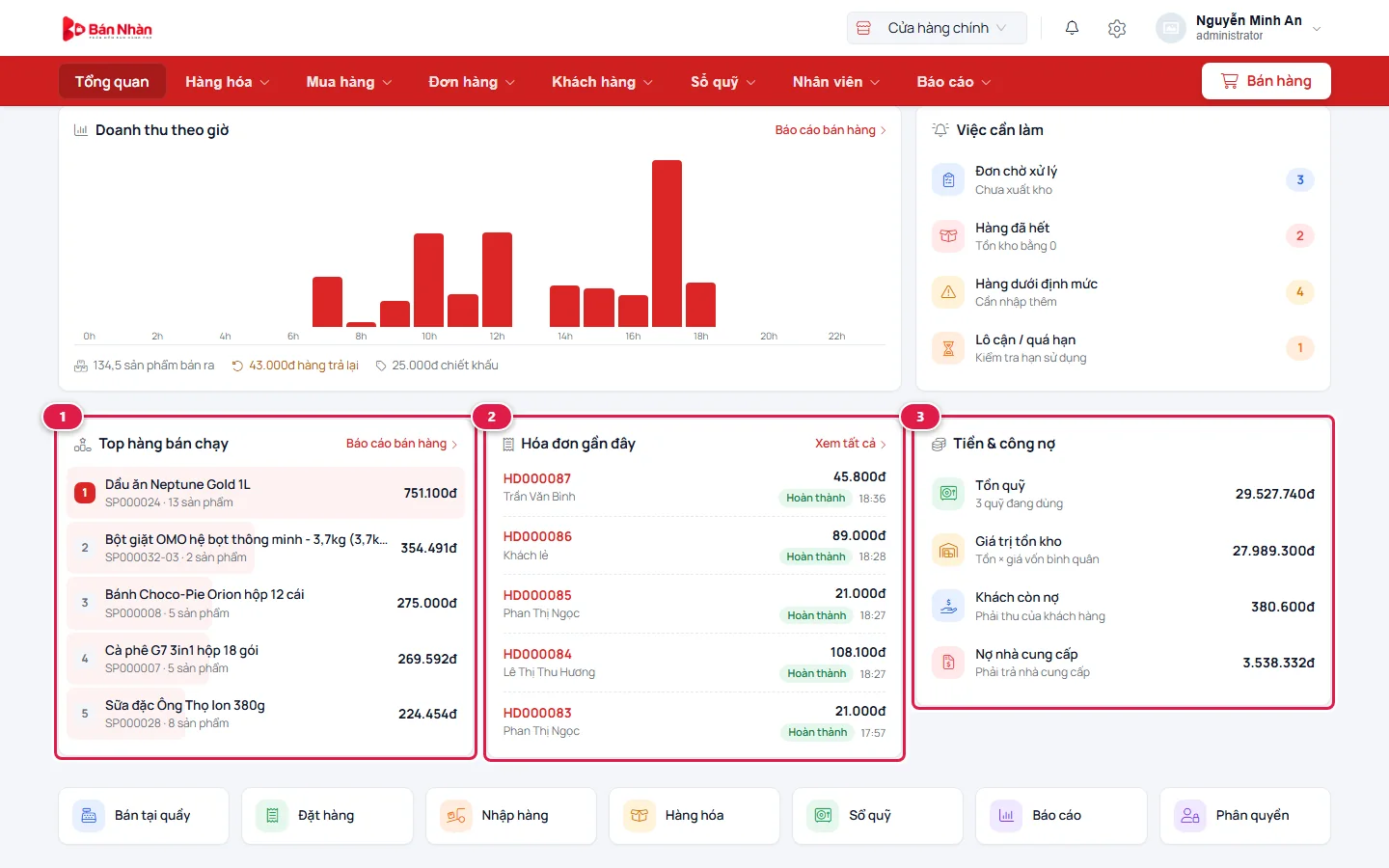The width and height of the screenshot is (1389, 868).
Task: Open the Cửa hàng chính store dropdown
Action: [937, 28]
